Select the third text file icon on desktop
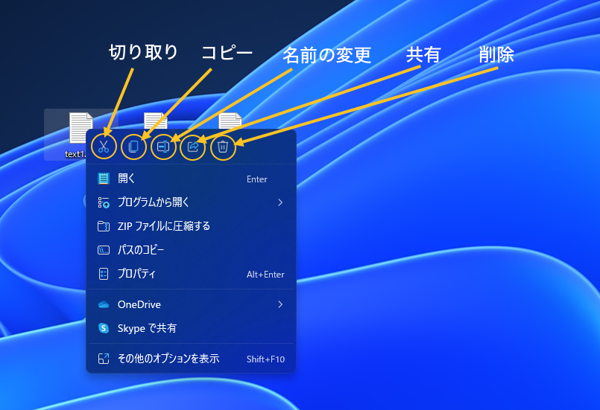The width and height of the screenshot is (600, 410). [230, 121]
